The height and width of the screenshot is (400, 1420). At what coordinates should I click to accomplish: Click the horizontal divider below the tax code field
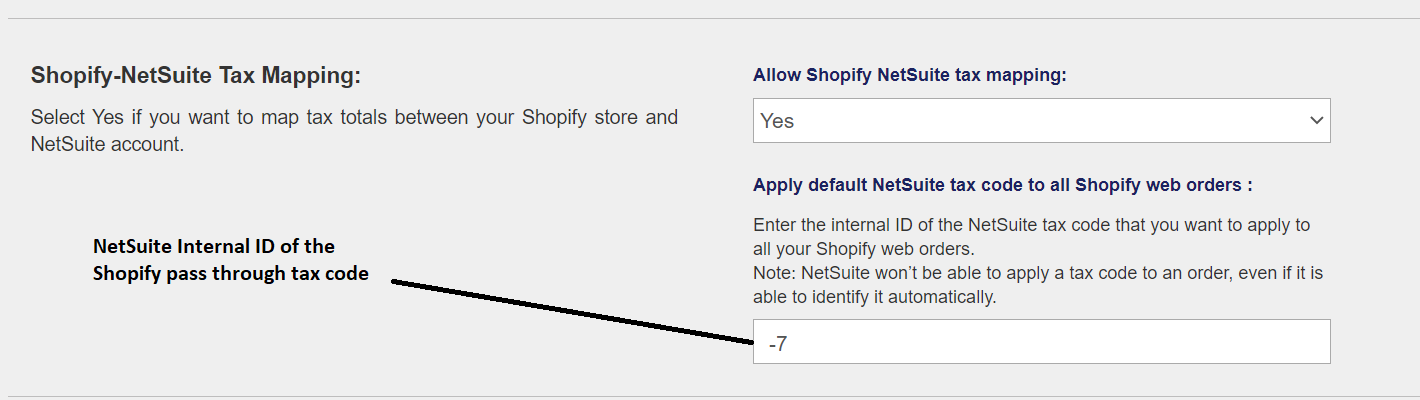(710, 396)
